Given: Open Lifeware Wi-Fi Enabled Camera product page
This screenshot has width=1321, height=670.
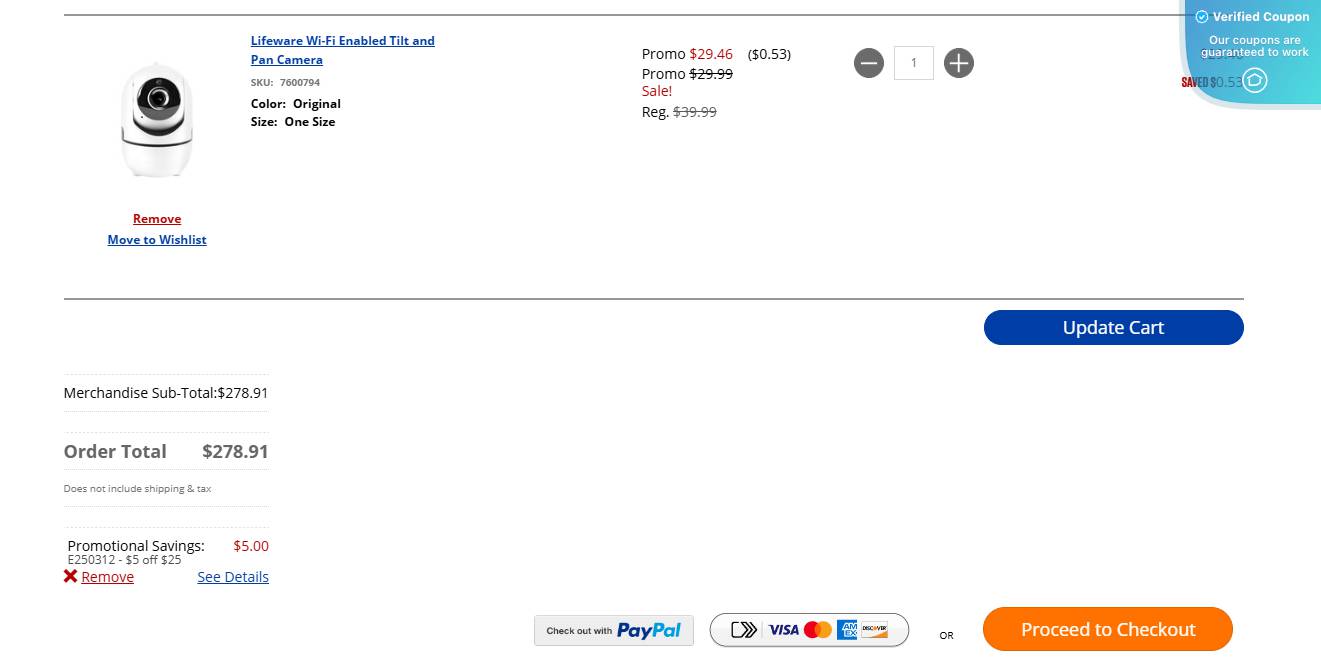Looking at the screenshot, I should [x=343, y=50].
